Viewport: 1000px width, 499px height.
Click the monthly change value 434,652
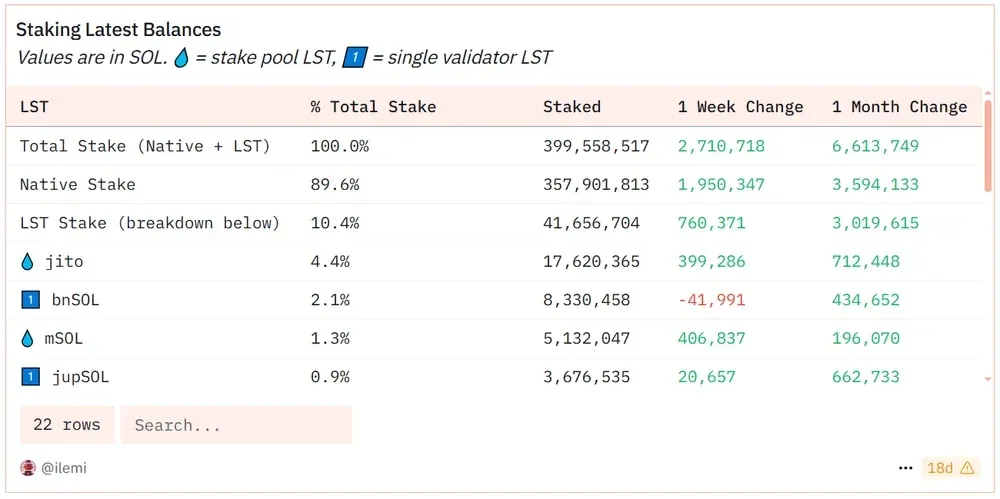[x=866, y=300]
